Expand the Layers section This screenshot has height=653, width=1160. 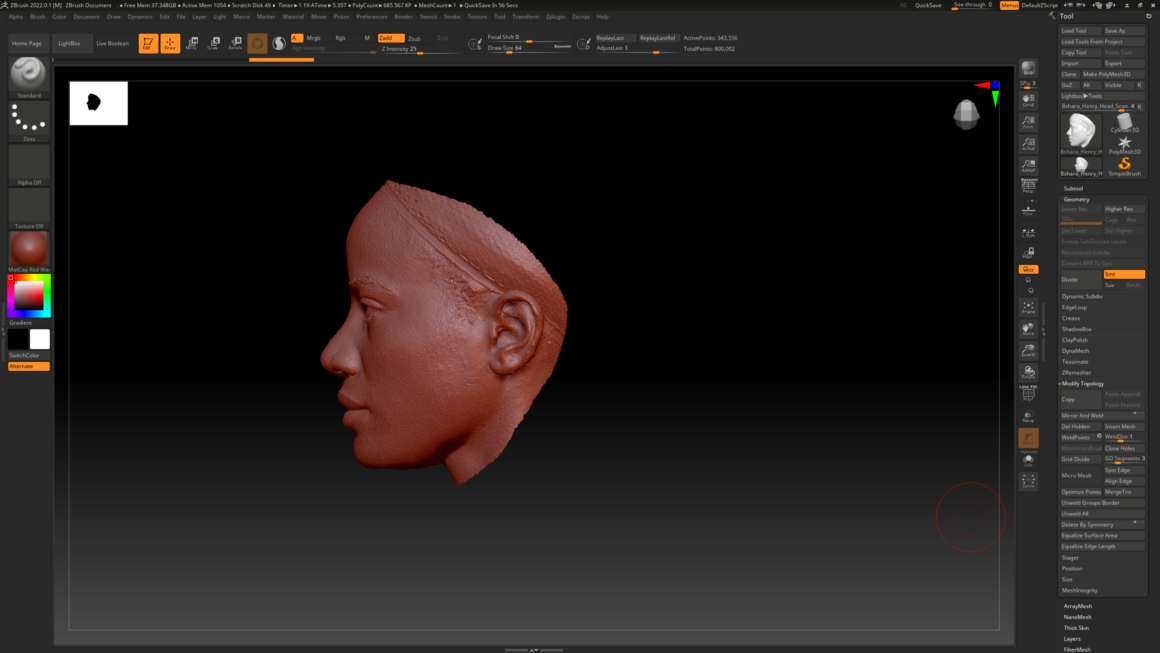tap(1072, 639)
